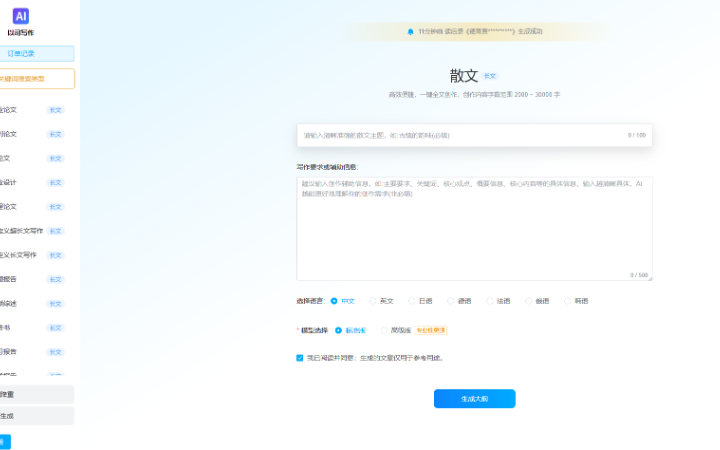720x450 pixels.
Task: Click the AI logo icon in sidebar
Action: (x=21, y=16)
